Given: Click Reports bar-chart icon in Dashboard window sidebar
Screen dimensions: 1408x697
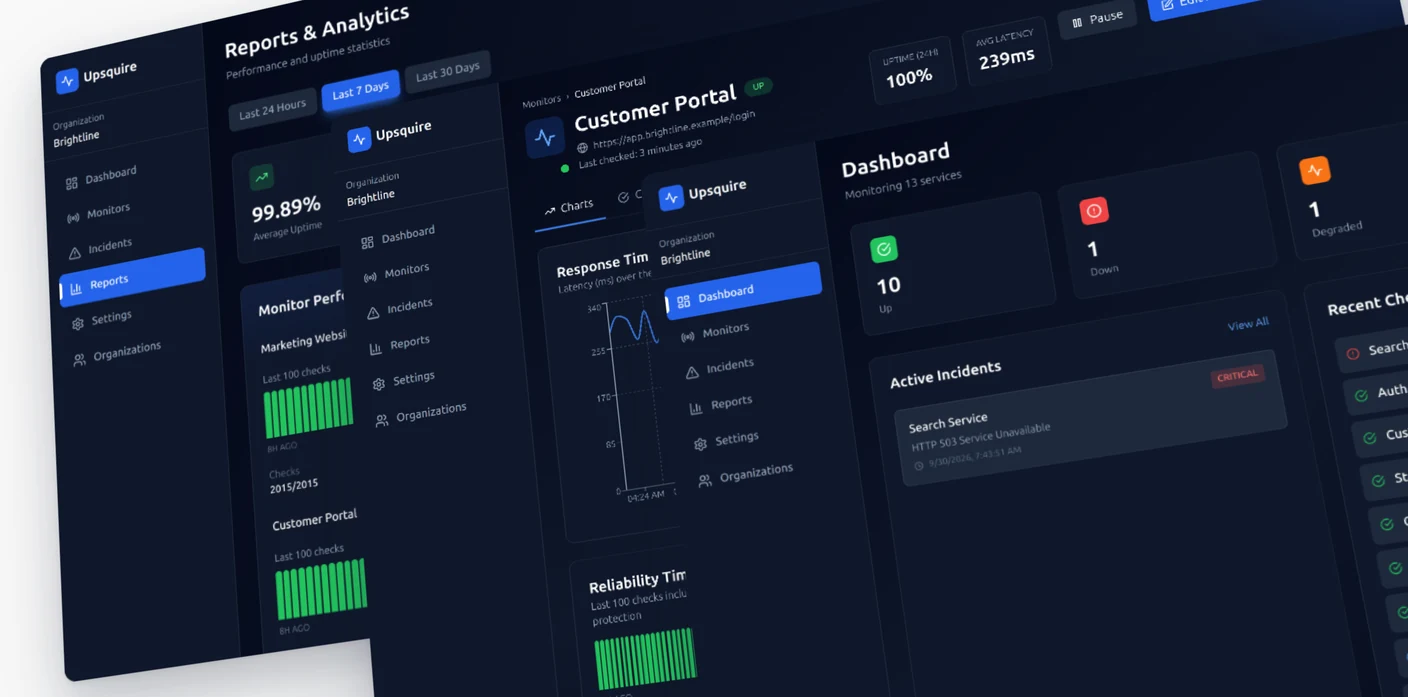Looking at the screenshot, I should point(696,408).
